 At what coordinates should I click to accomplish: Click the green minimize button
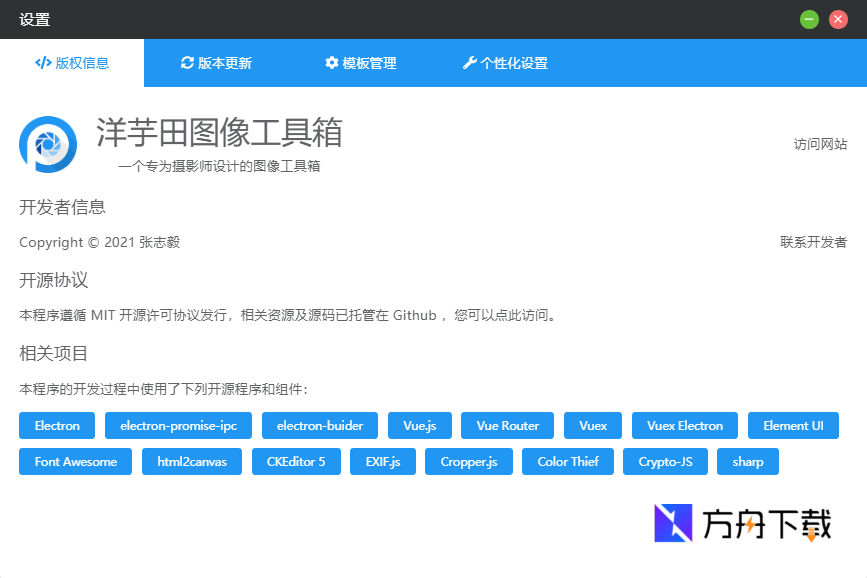(x=808, y=19)
